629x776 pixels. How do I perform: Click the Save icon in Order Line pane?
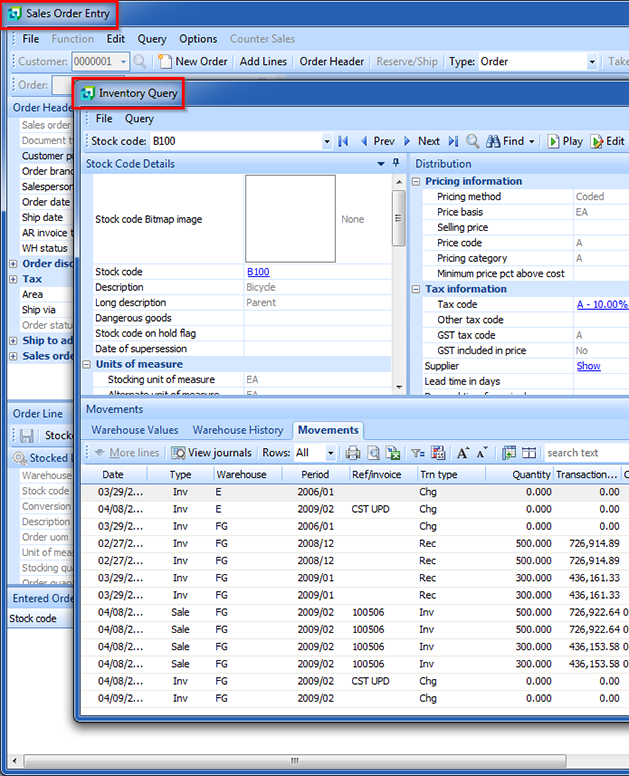tap(26, 436)
